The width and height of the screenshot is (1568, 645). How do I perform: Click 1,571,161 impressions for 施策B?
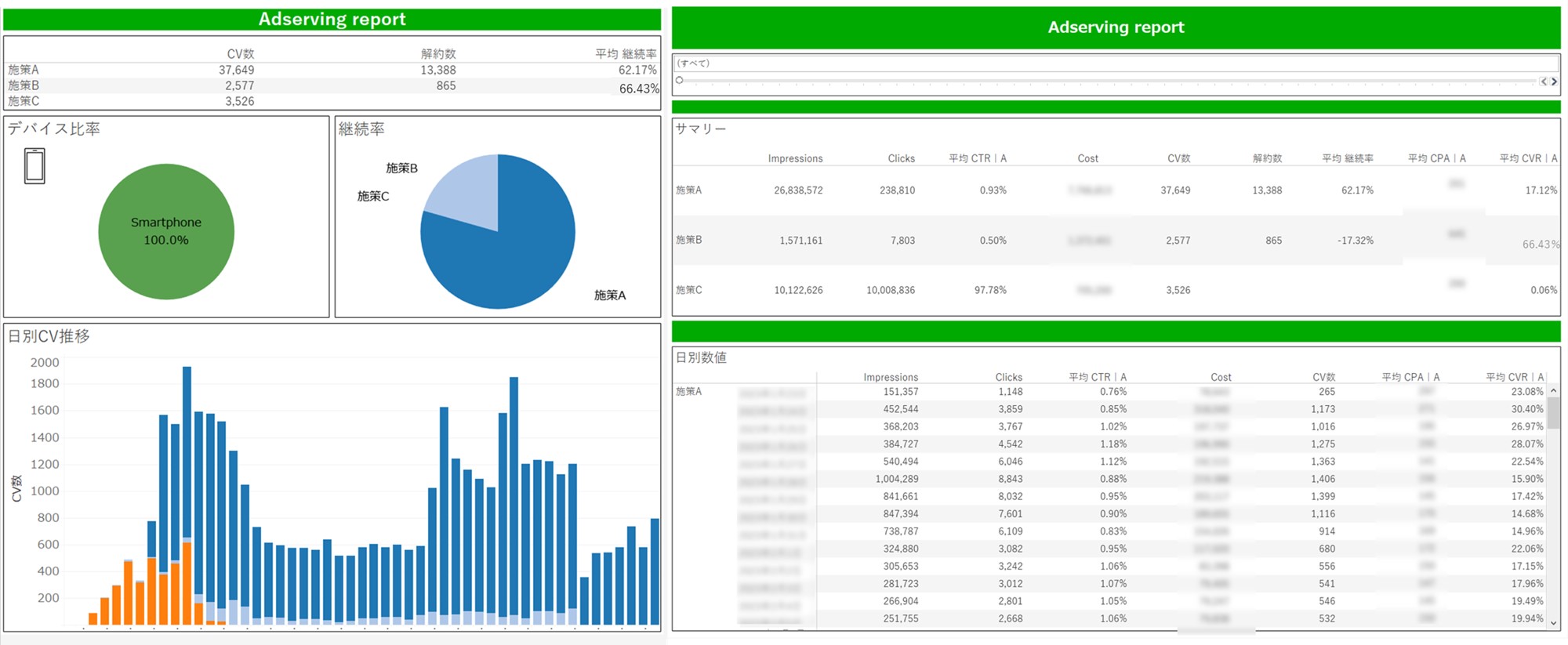click(800, 240)
